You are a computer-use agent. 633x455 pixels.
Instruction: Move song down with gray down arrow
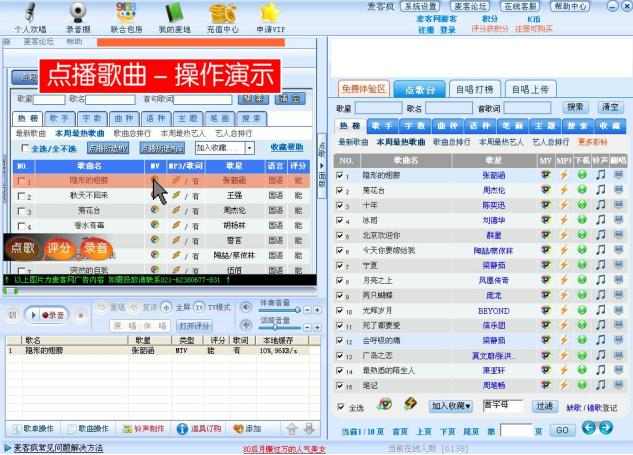pos(309,429)
